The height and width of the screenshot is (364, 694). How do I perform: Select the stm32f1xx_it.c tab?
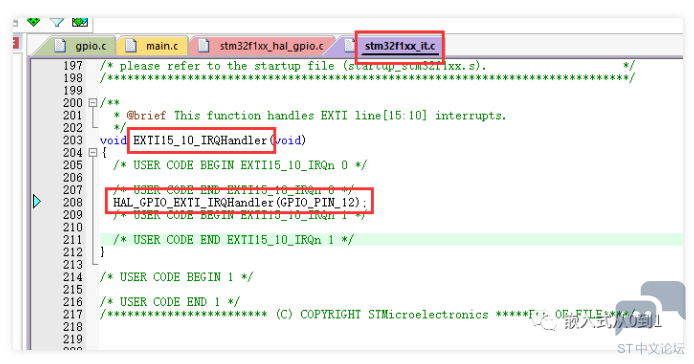pos(400,46)
